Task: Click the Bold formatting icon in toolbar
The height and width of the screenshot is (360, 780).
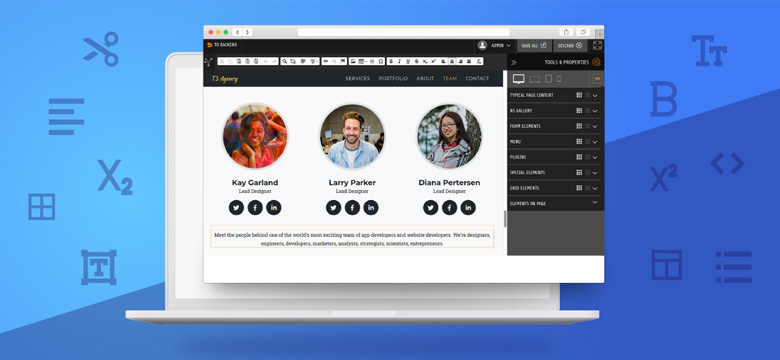Action: coord(391,61)
